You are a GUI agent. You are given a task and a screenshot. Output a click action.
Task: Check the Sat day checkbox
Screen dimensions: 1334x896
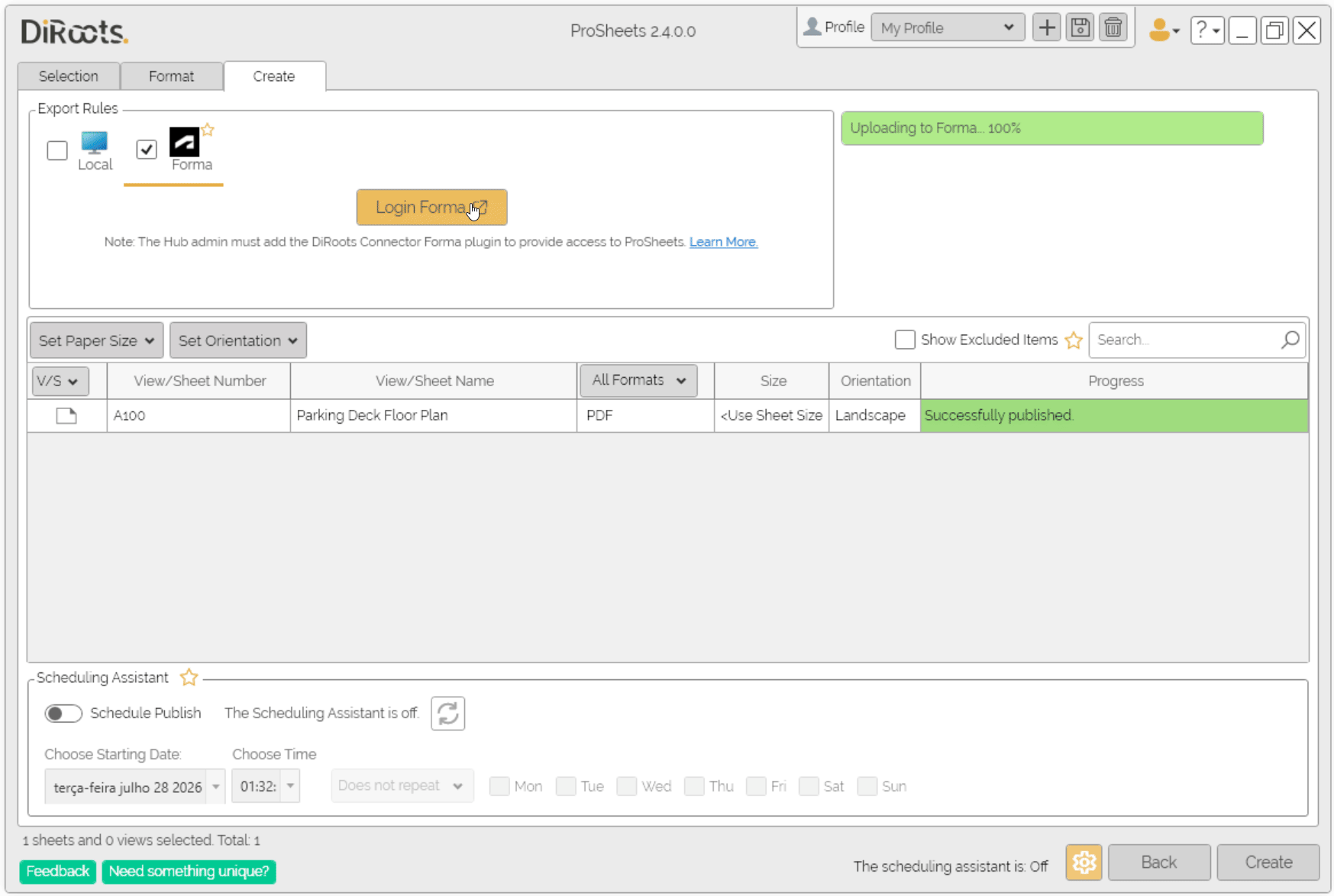(809, 786)
